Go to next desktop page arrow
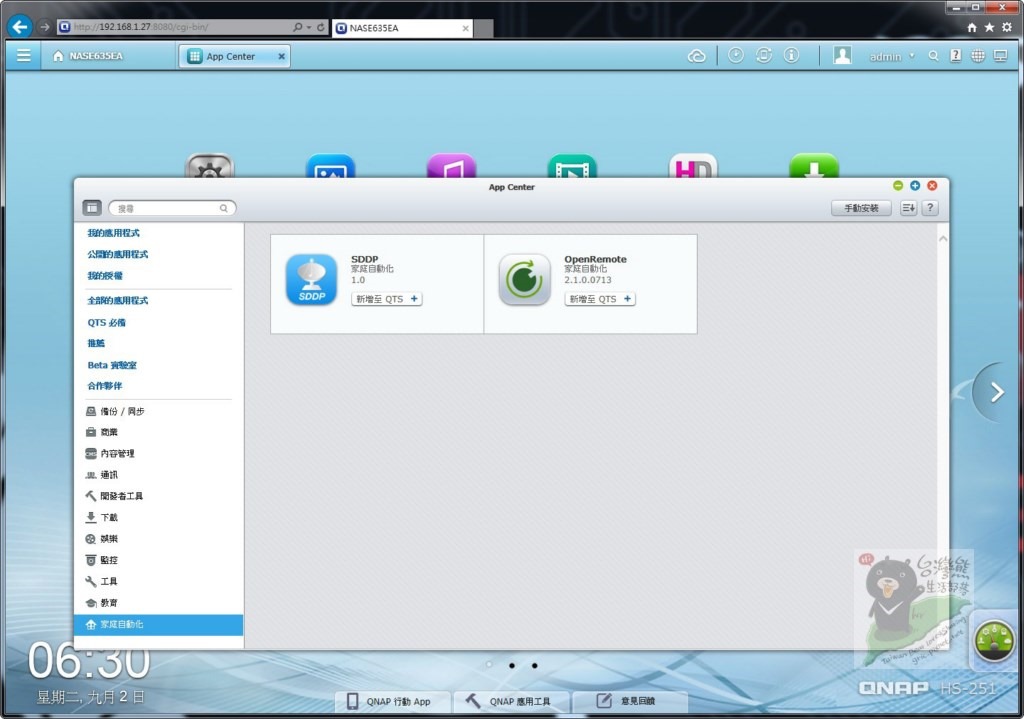The image size is (1024, 719). click(x=997, y=392)
